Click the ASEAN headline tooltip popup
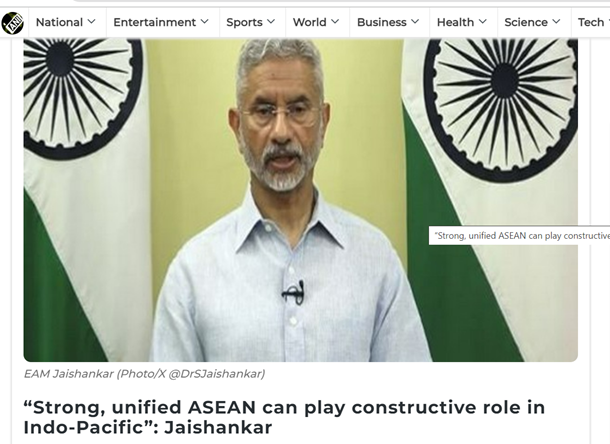The height and width of the screenshot is (444, 610). [519, 236]
